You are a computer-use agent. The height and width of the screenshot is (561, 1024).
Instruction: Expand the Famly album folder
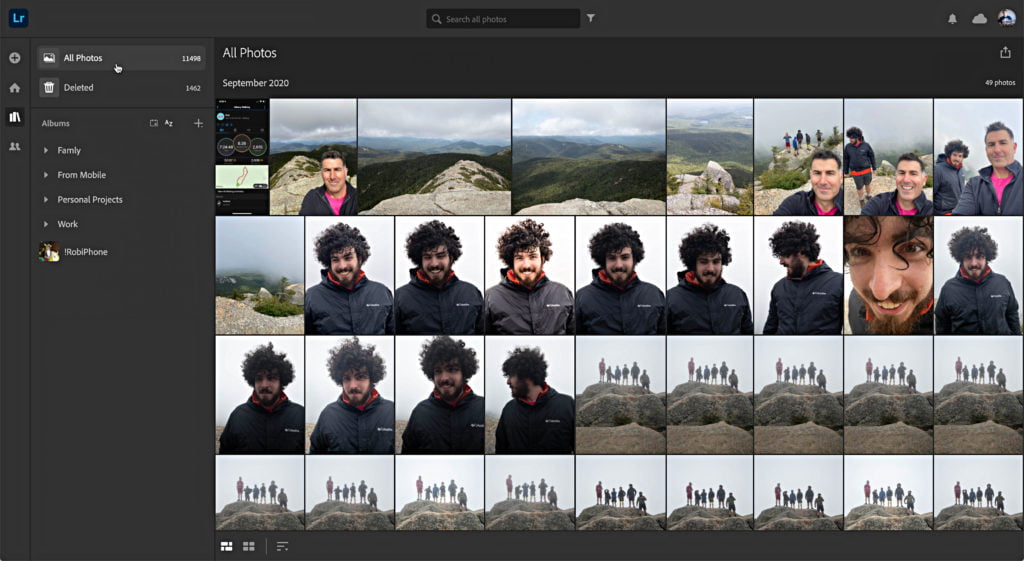click(46, 150)
